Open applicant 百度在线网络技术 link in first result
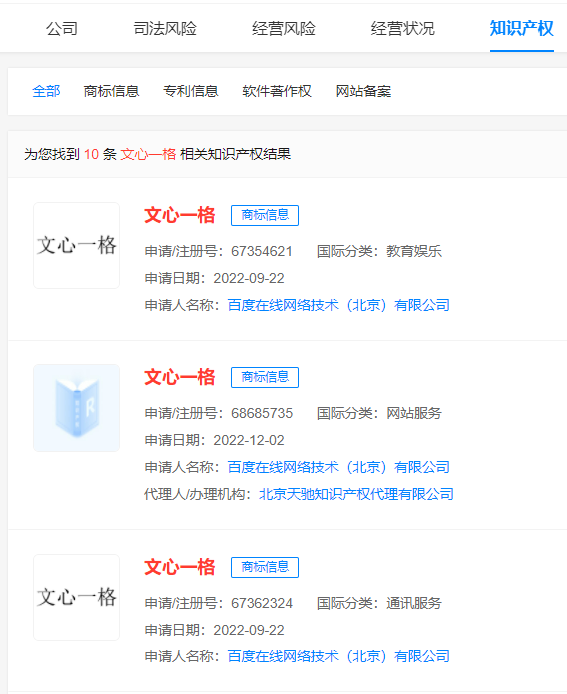This screenshot has width=567, height=694. pos(339,305)
